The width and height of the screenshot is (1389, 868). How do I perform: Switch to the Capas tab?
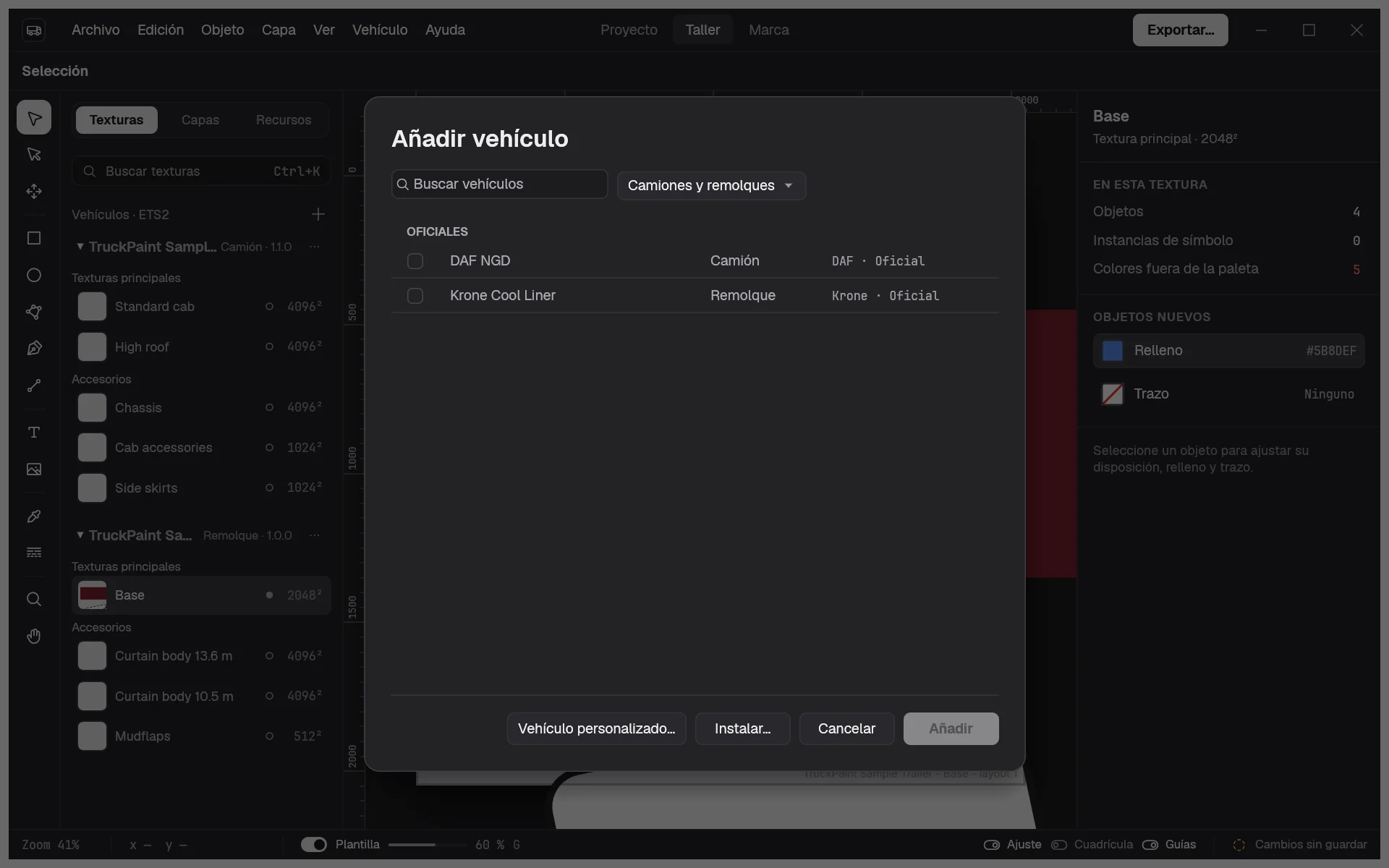click(200, 120)
